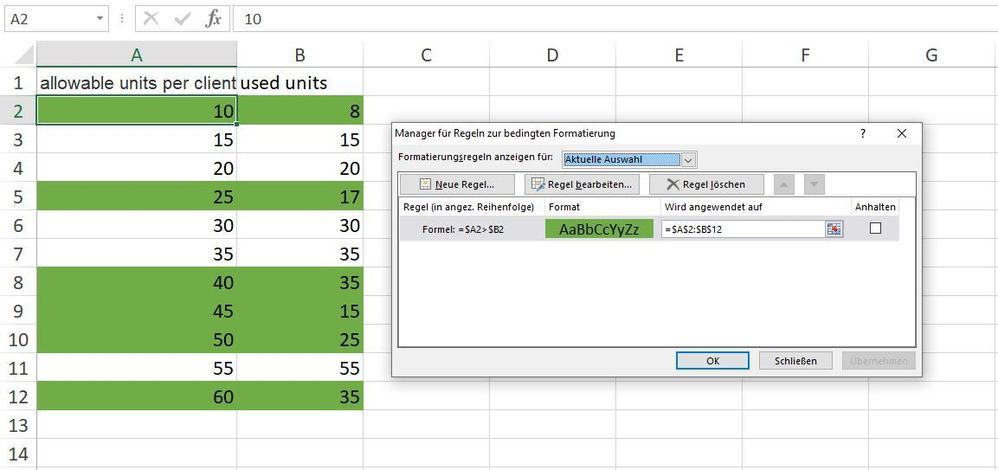Move the rule down with the arrow
The width and height of the screenshot is (998, 470).
click(814, 184)
